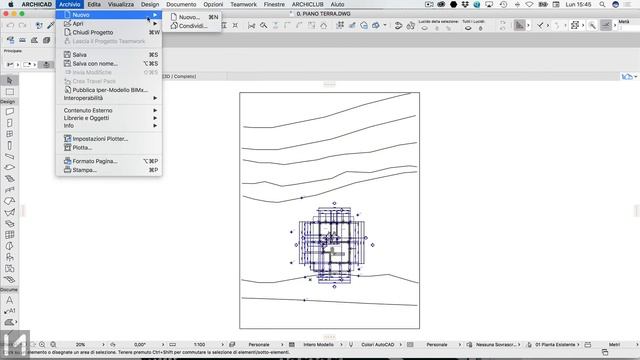The width and height of the screenshot is (640, 360).
Task: Choose Stampa... menu entry
Action: click(x=109, y=170)
